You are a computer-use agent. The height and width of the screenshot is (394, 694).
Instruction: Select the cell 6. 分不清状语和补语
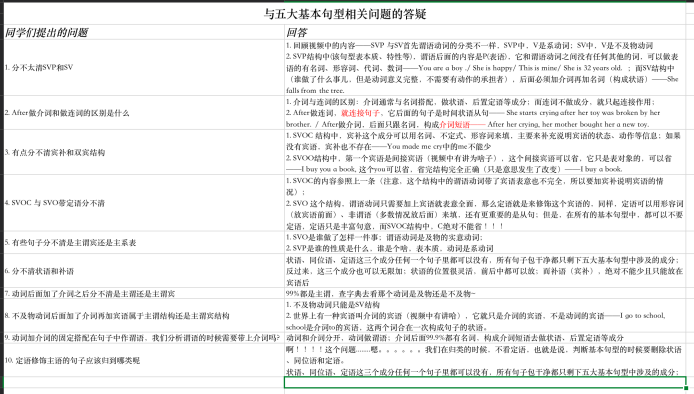pos(144,271)
